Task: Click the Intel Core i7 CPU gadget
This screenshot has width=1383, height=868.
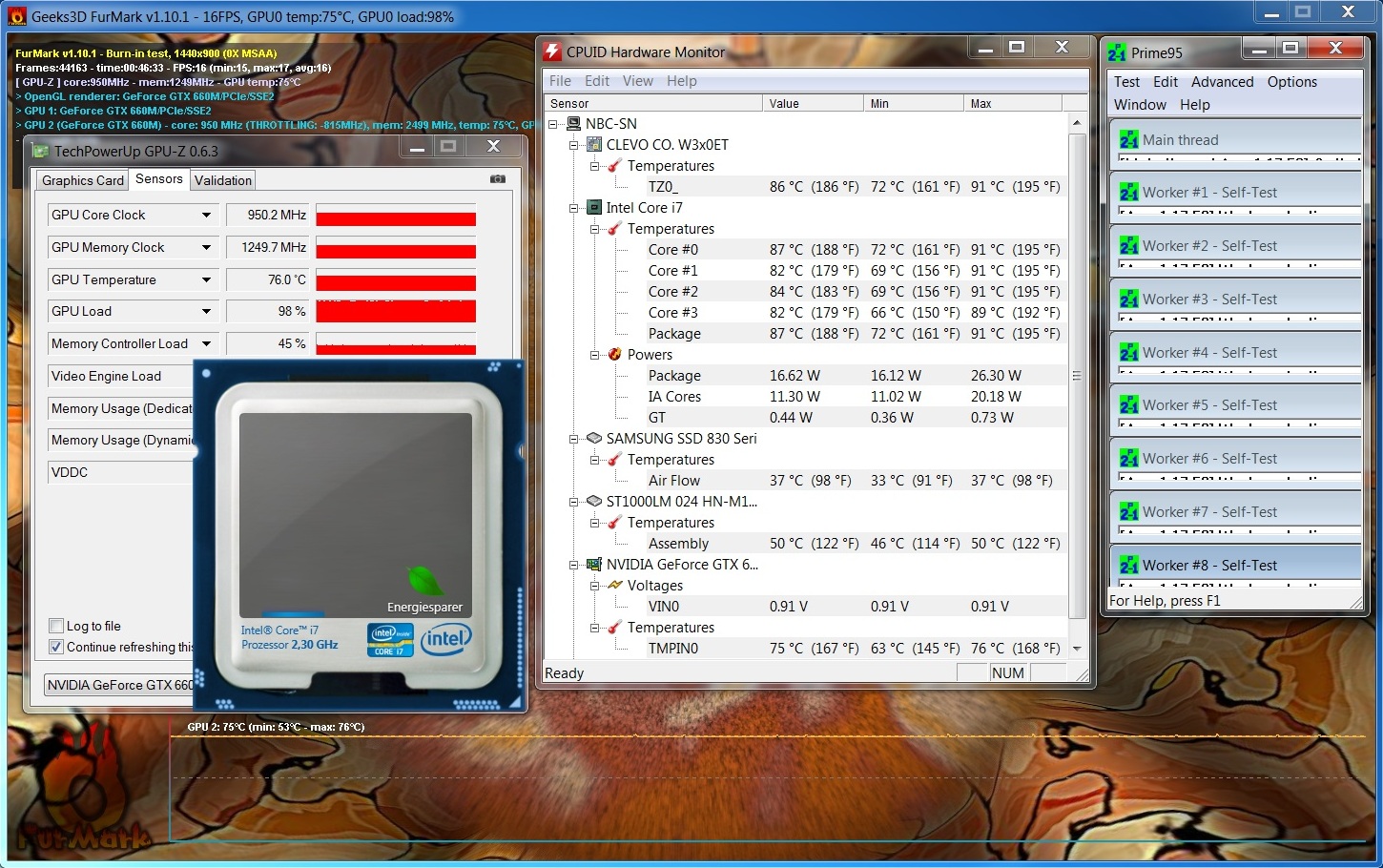Action: pos(359,535)
